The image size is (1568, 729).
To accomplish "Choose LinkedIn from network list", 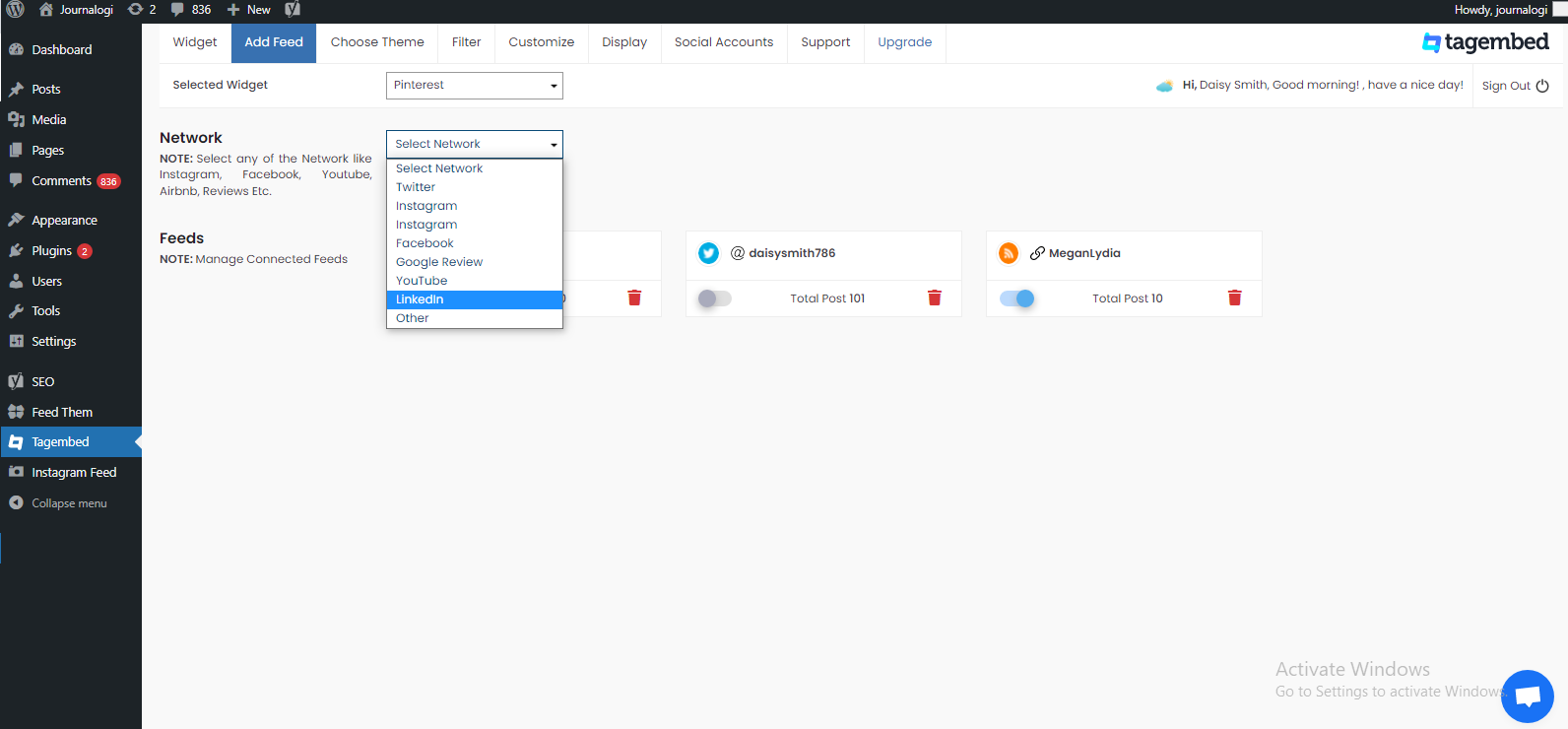I will pos(475,299).
